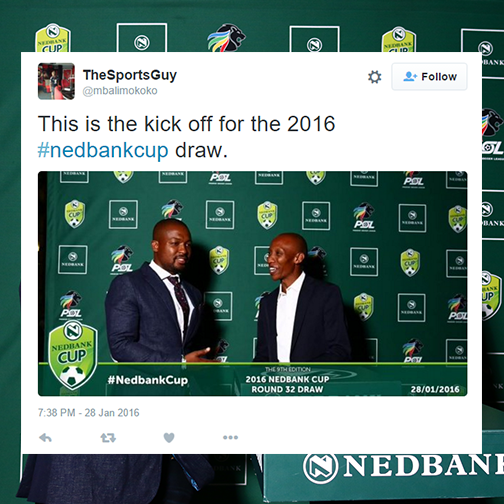Follow TheSportsGuy account
504x504 pixels.
(x=429, y=77)
